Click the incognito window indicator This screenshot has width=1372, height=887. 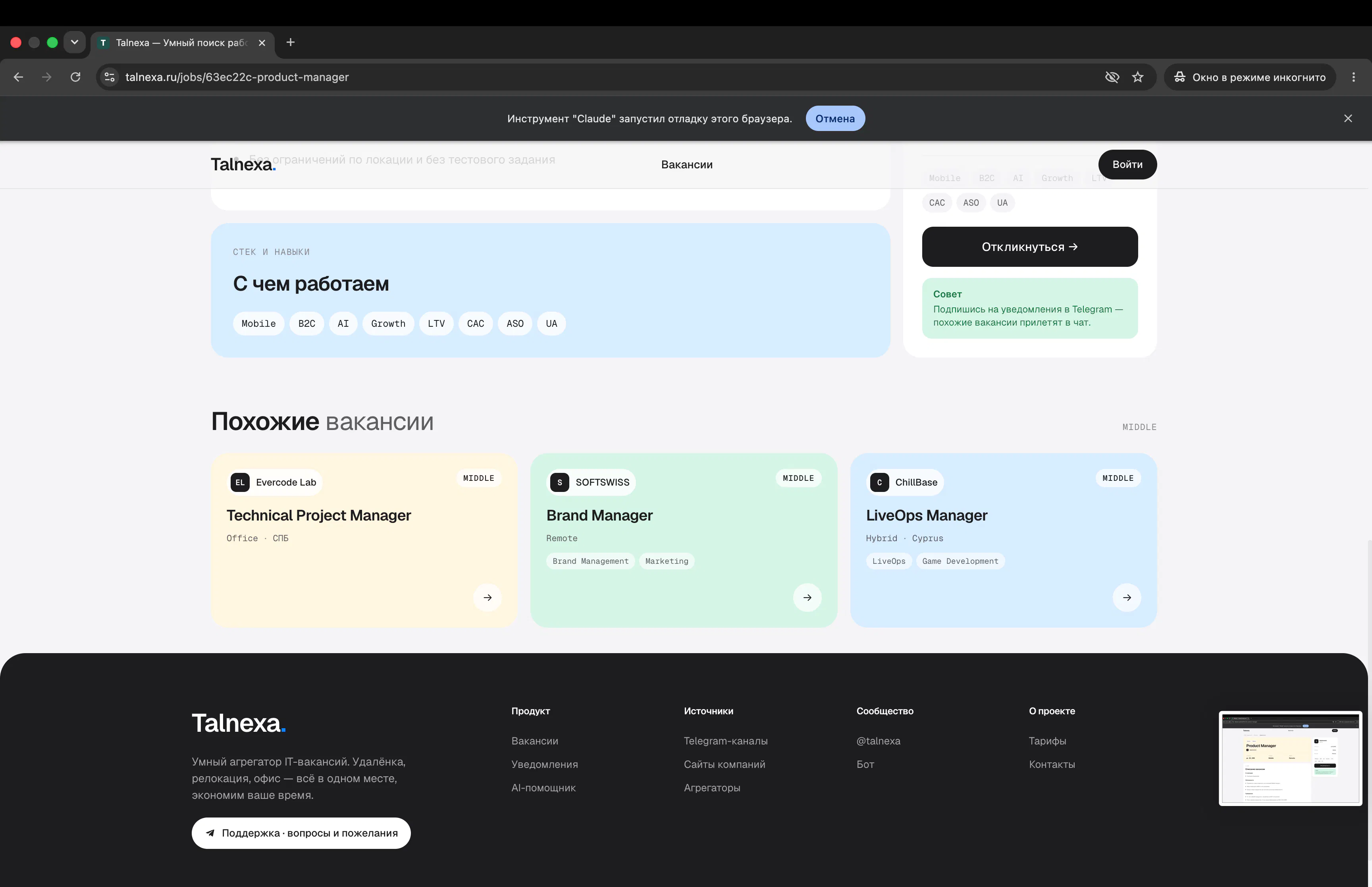tap(1250, 77)
